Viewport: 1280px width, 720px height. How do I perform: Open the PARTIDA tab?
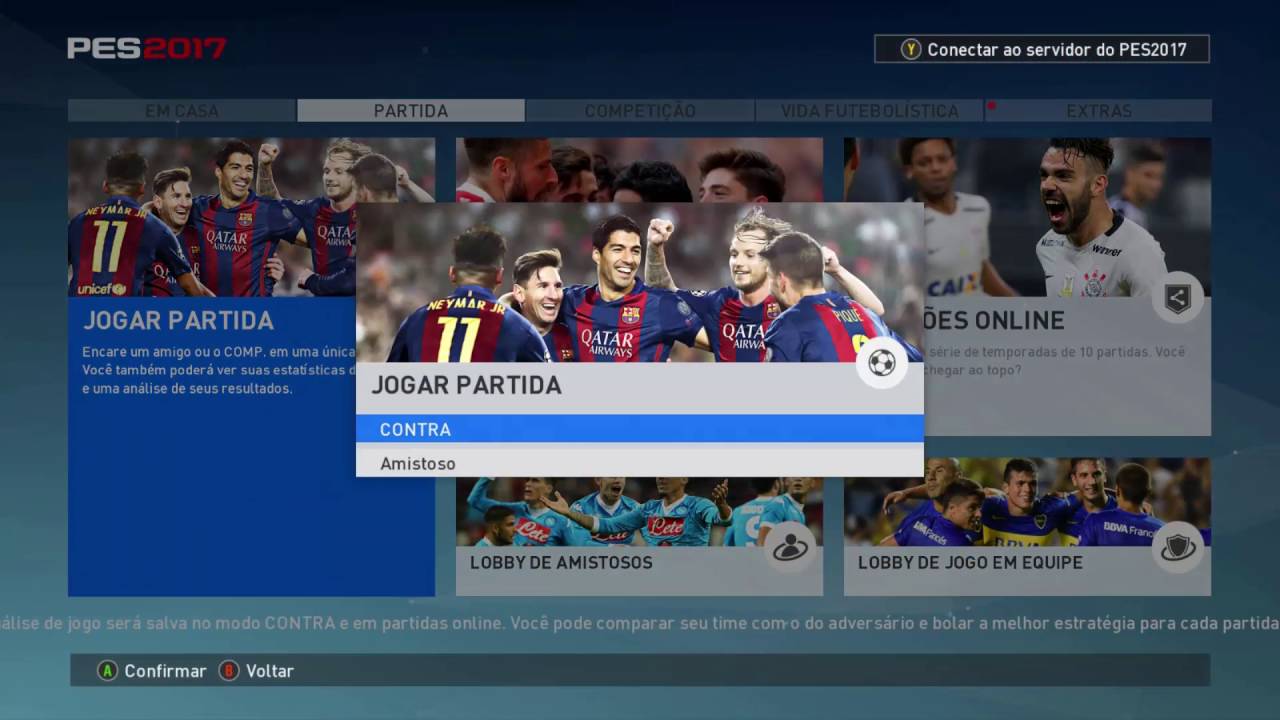(411, 111)
